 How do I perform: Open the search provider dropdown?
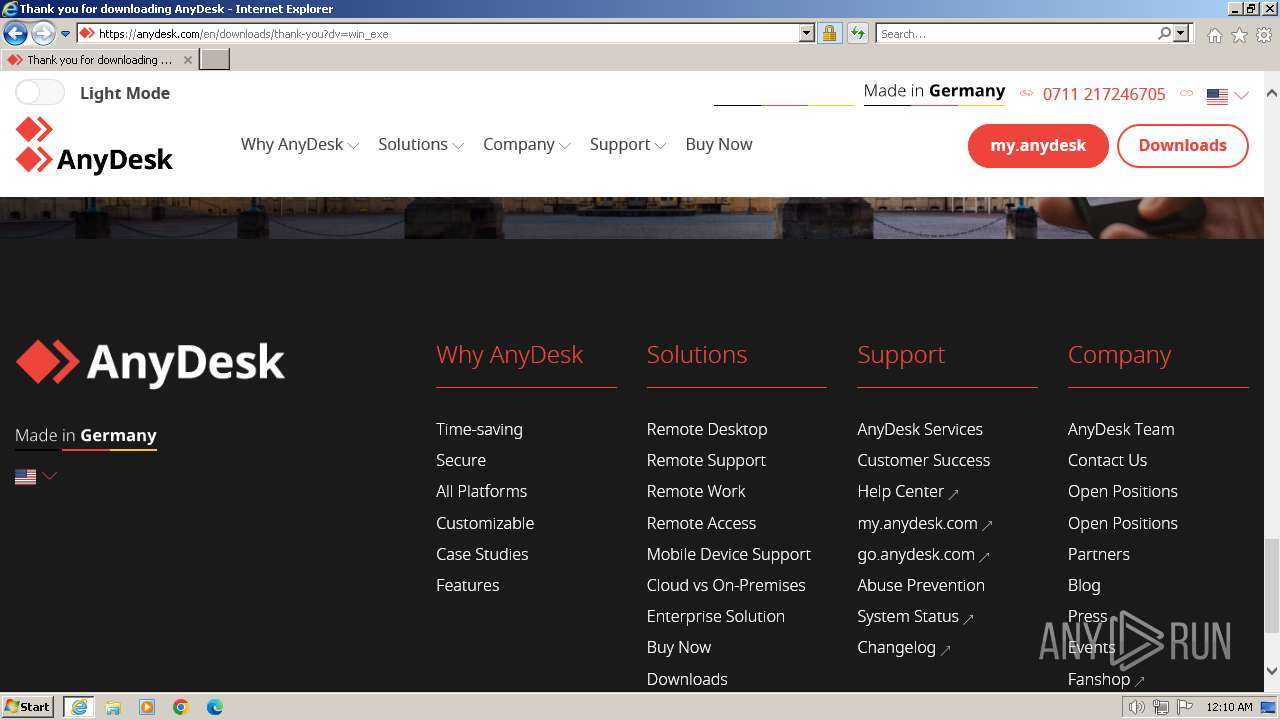(1181, 34)
